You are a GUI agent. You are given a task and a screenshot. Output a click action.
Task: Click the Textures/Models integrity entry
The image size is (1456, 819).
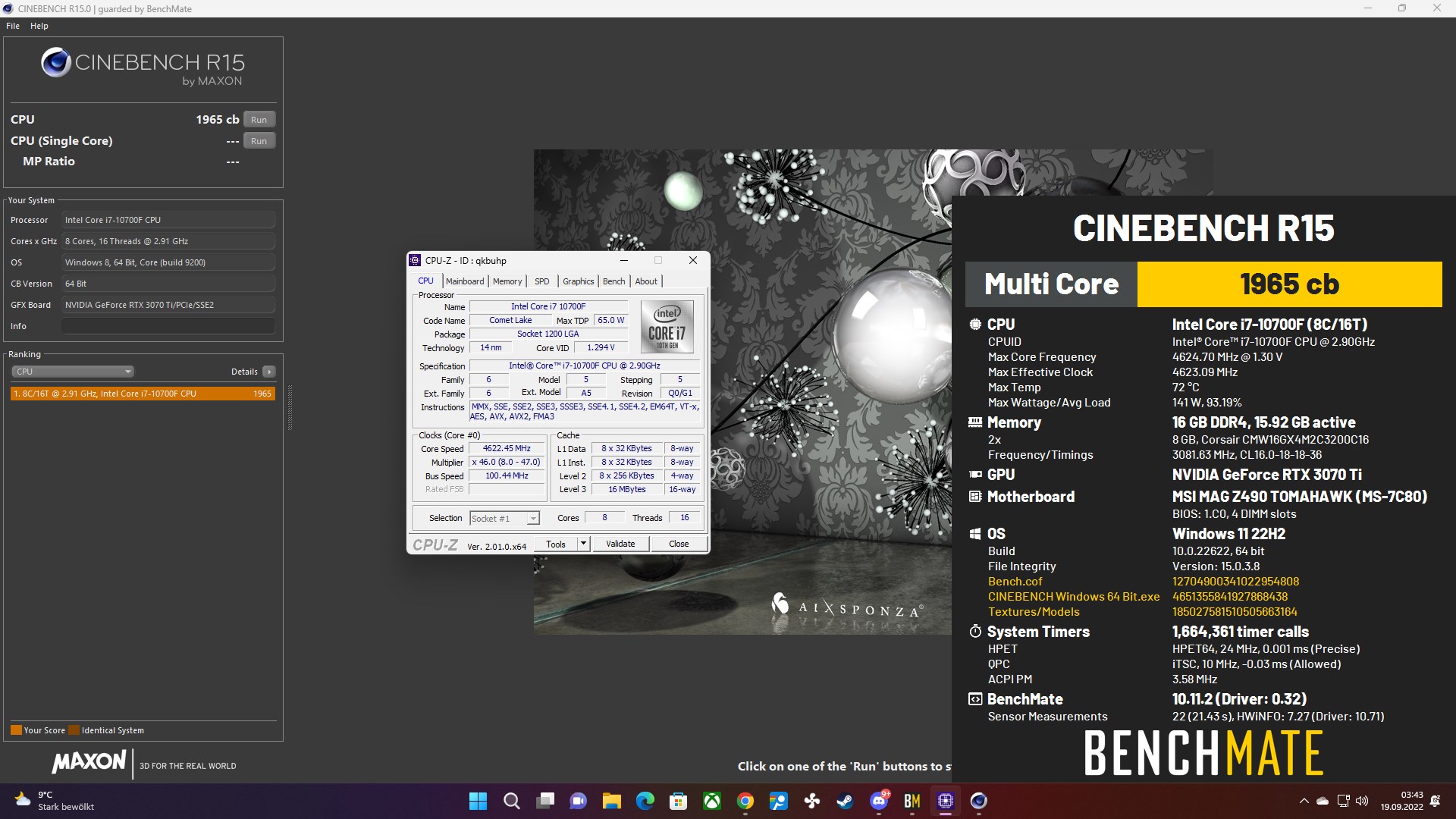(x=1034, y=612)
